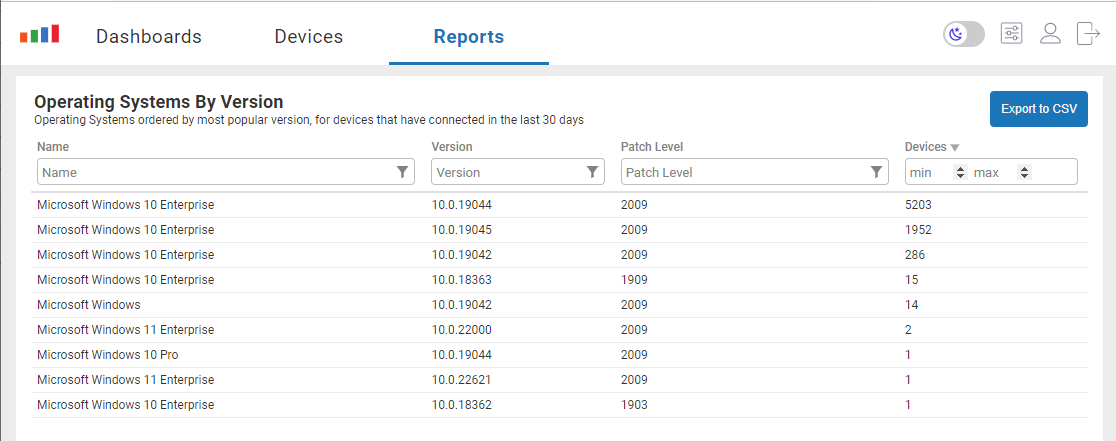Click the 14 devices count cell
This screenshot has width=1116, height=441.
[912, 304]
